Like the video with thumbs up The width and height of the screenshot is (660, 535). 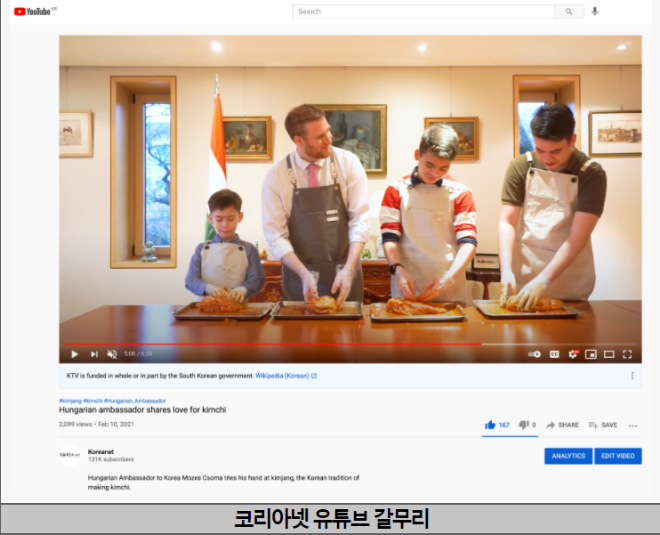tap(497, 425)
